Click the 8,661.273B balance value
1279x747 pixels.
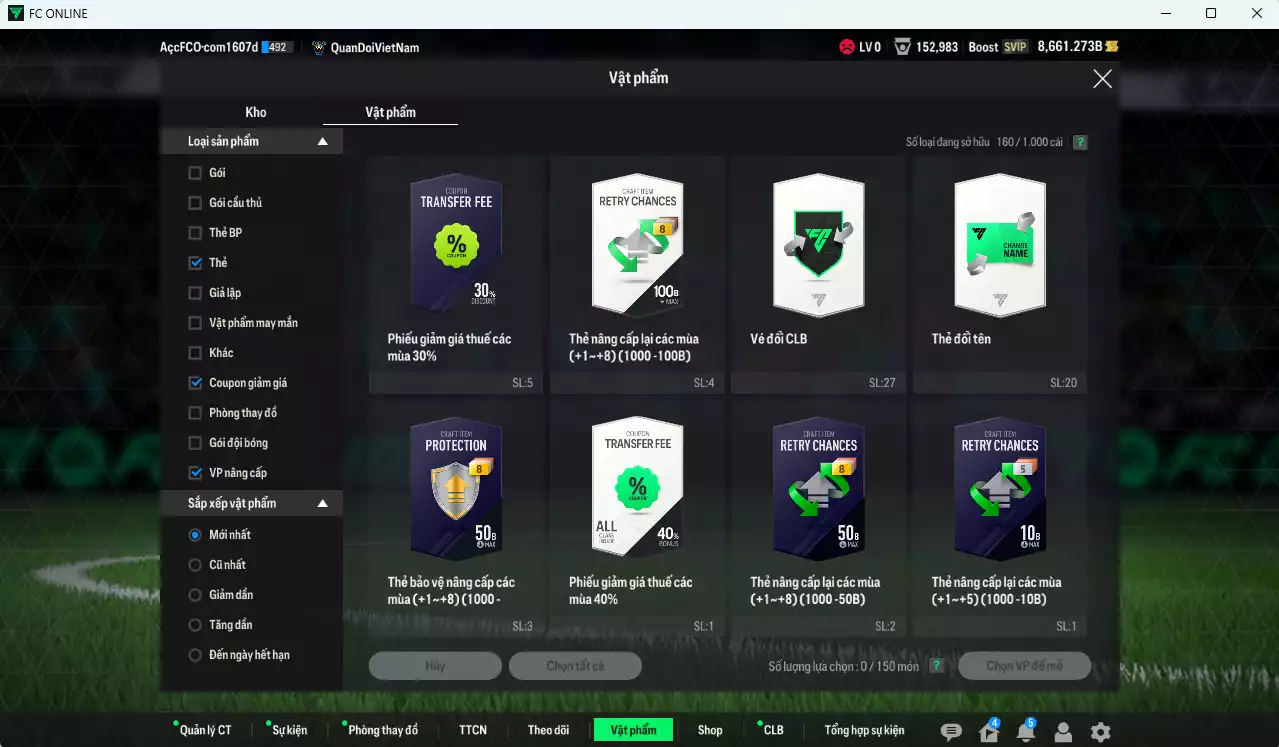point(1069,47)
